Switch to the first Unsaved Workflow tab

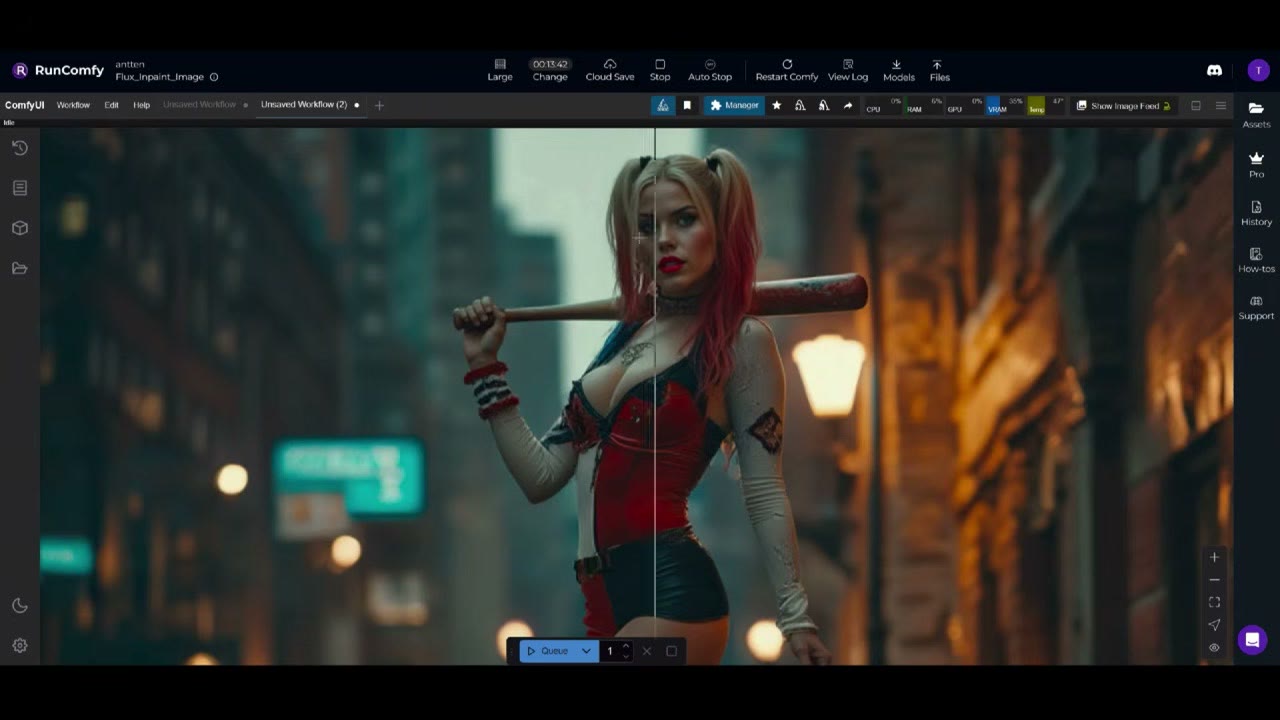click(x=200, y=105)
